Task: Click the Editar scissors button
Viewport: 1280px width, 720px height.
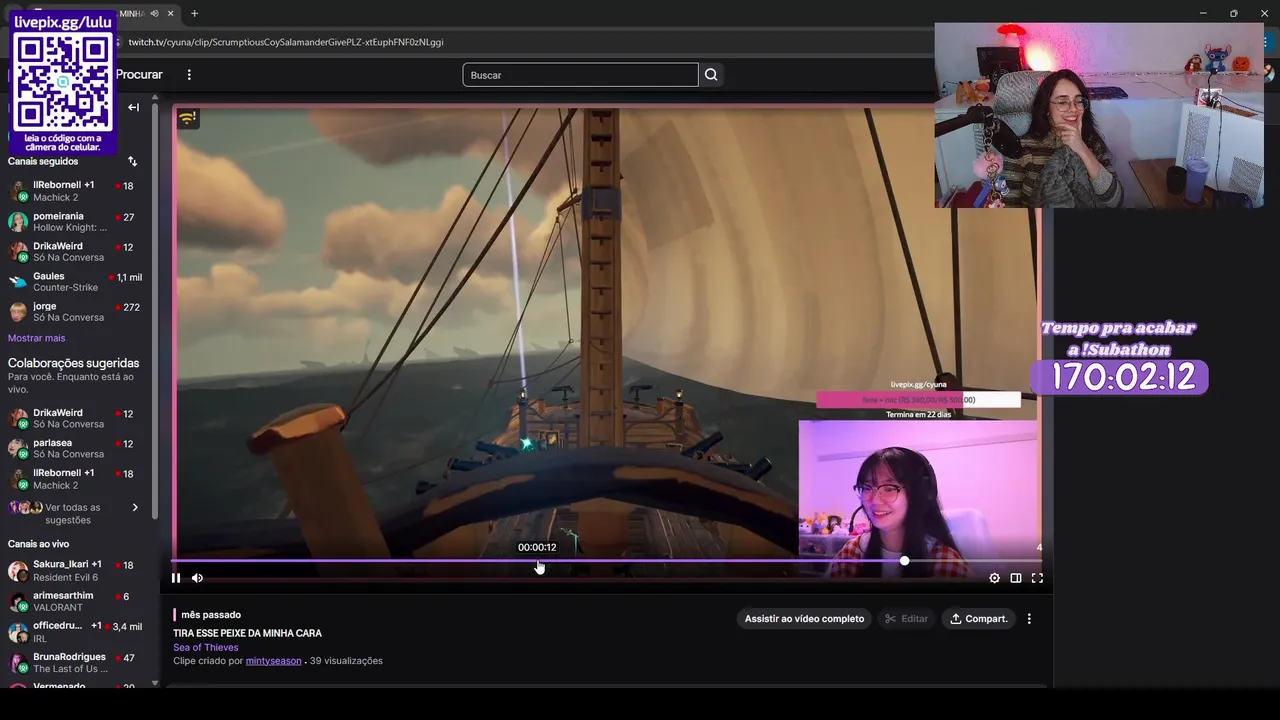Action: tap(906, 619)
